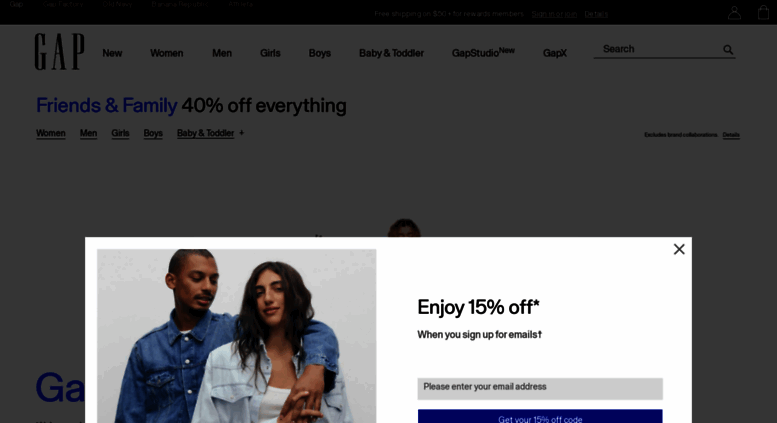Click Get your 15% off code button
This screenshot has height=423, width=777.
[540, 417]
